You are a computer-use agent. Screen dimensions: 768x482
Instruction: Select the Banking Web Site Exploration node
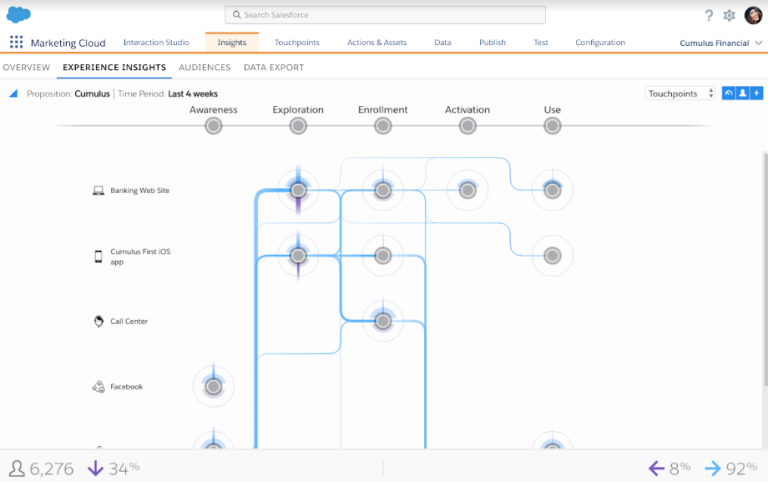[x=297, y=189]
